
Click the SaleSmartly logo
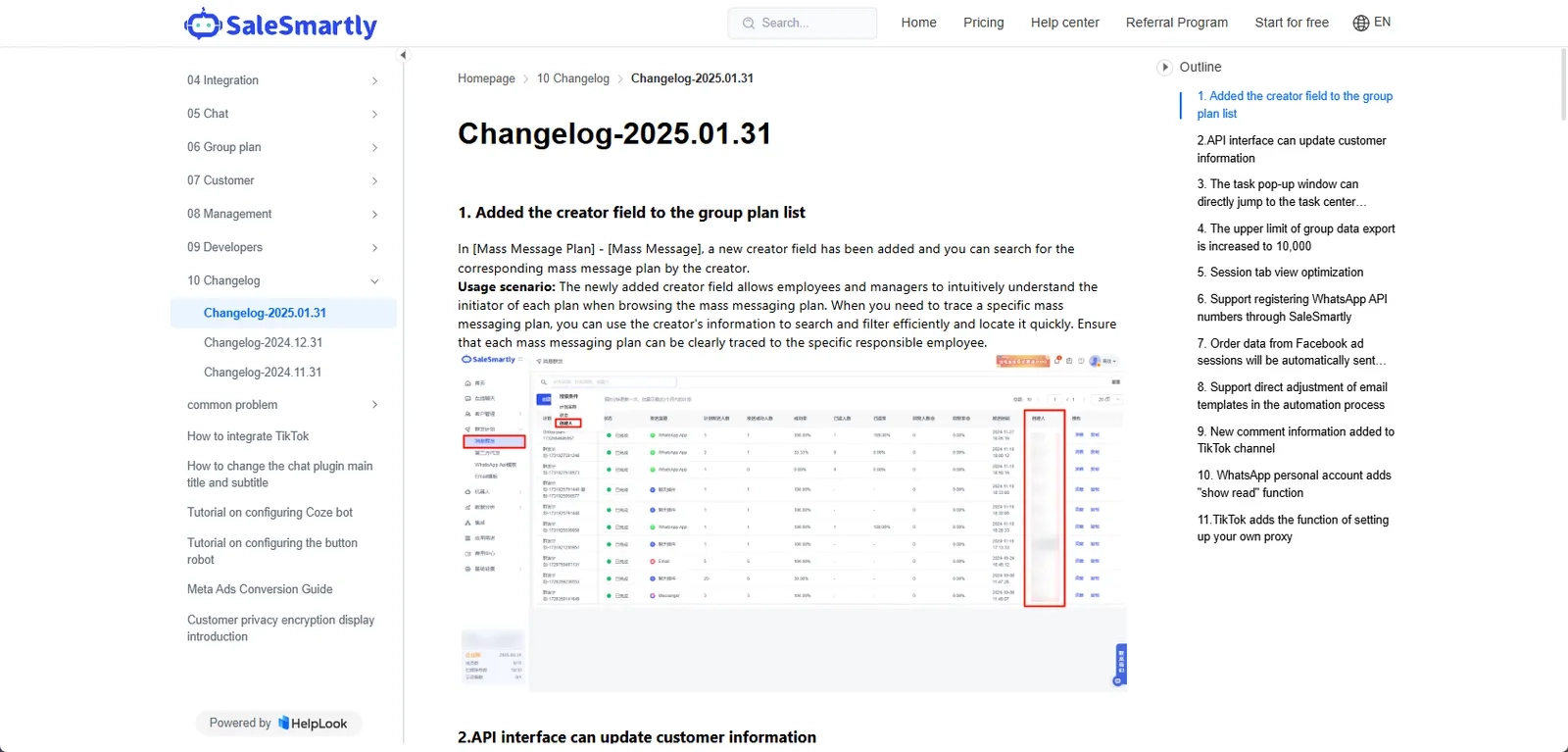tap(280, 24)
